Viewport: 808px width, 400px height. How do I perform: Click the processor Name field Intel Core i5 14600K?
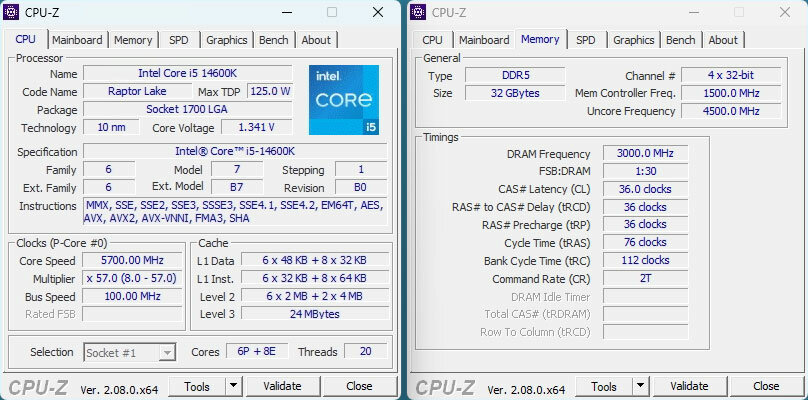(x=188, y=73)
